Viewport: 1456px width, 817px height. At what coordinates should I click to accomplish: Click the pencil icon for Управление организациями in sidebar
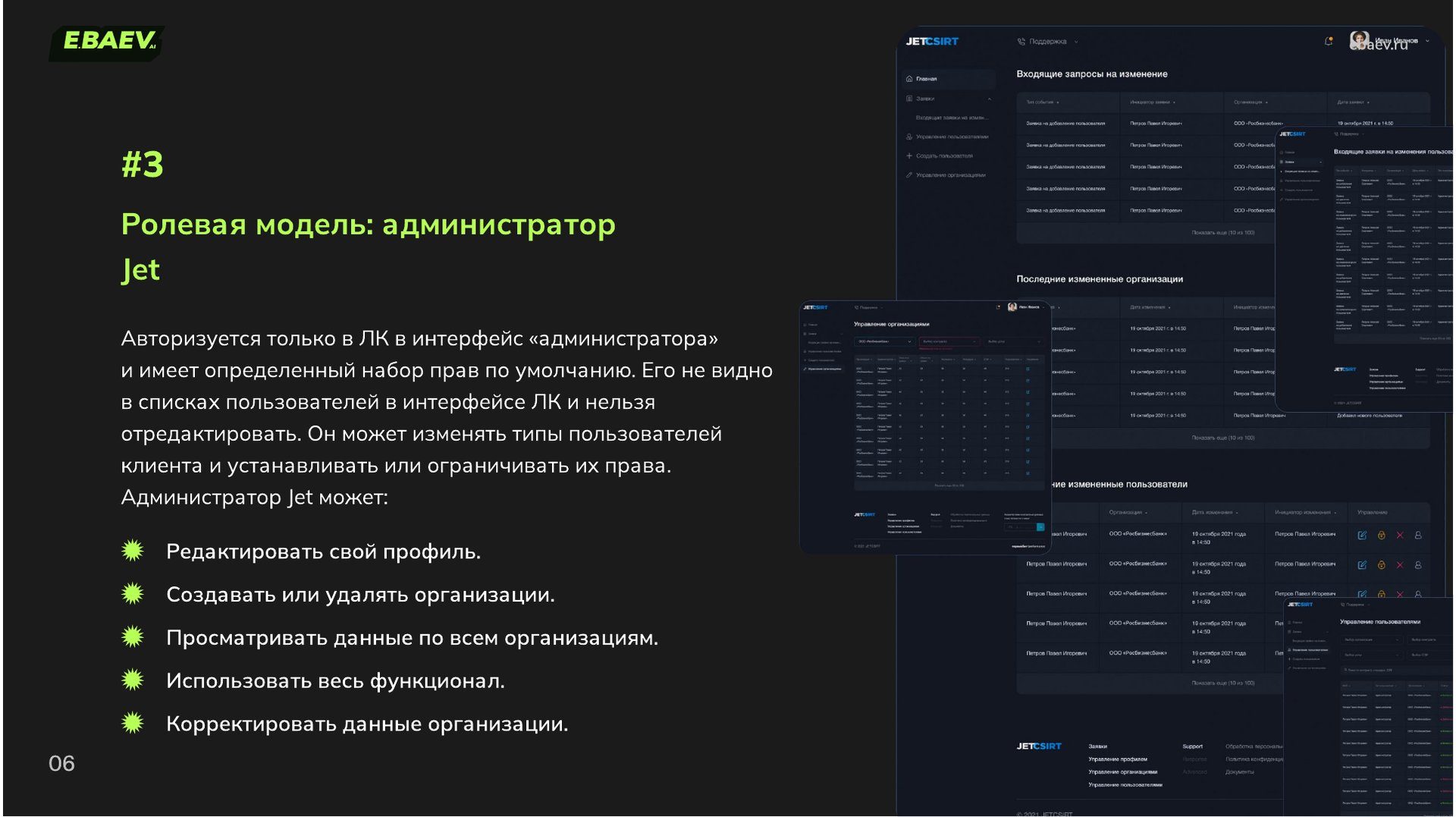point(909,175)
